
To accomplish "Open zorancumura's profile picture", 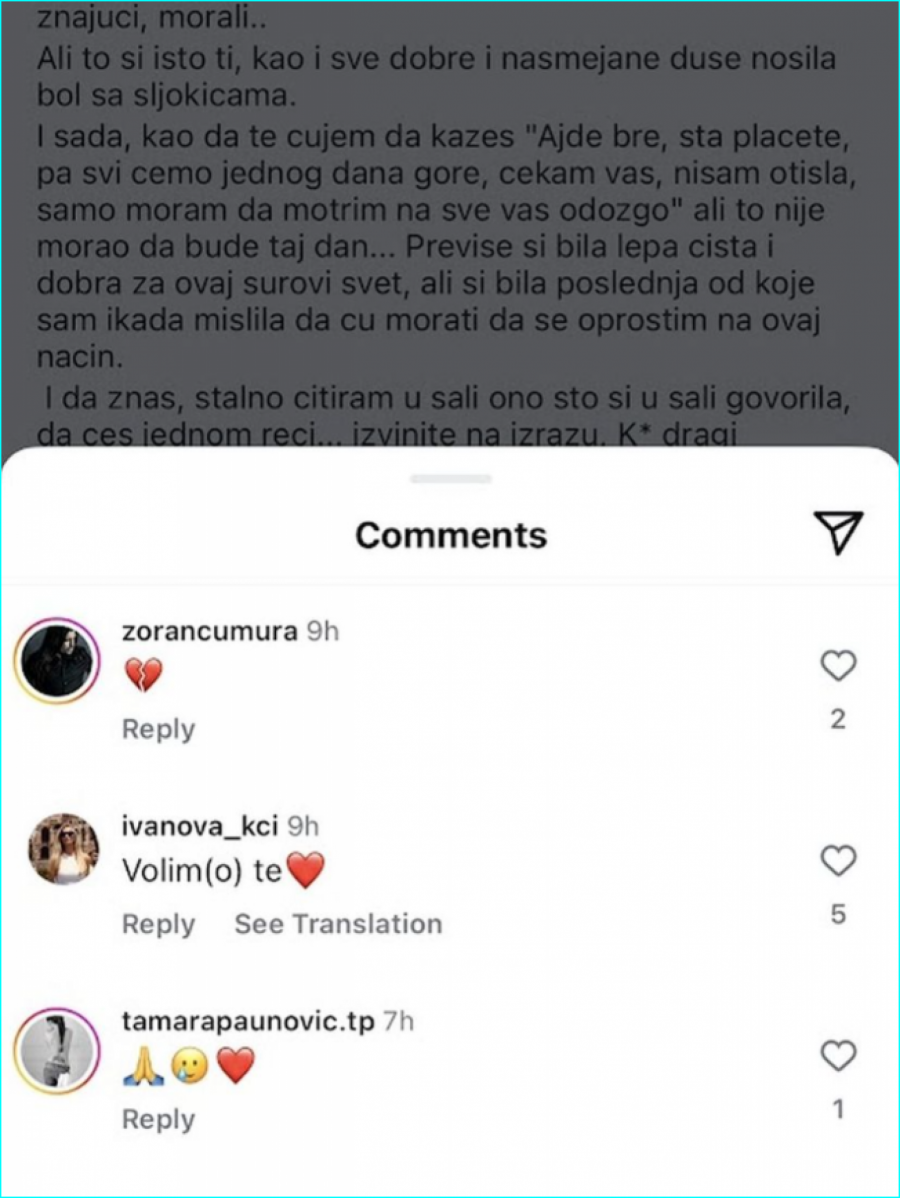I will (57, 659).
